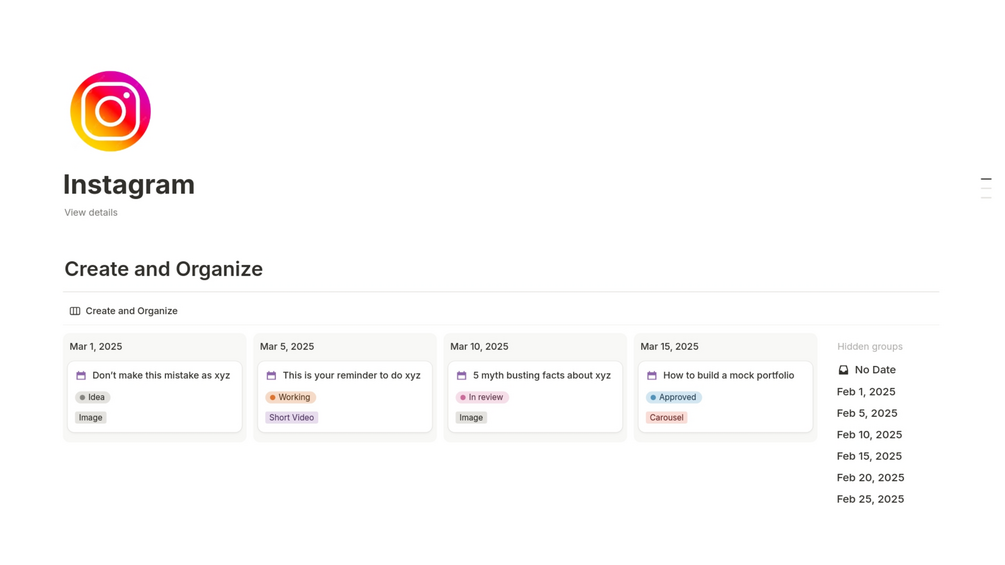Click calendar icon on mock portfolio card
Viewport: 1005px width, 565px height.
coord(652,376)
